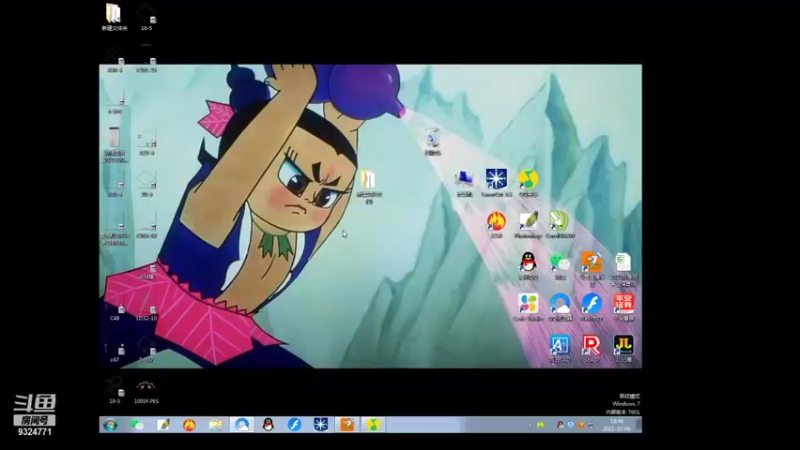The width and height of the screenshot is (800, 450).
Task: Open the green spreadsheet file on desktop
Action: (623, 268)
